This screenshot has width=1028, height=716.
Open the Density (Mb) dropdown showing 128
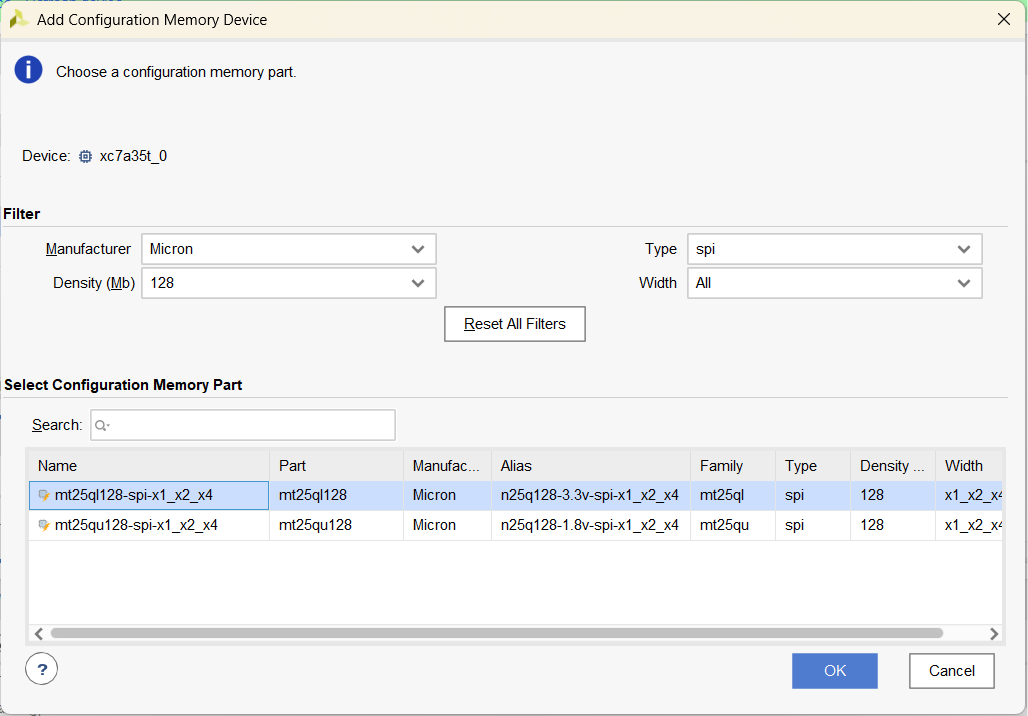[x=288, y=283]
